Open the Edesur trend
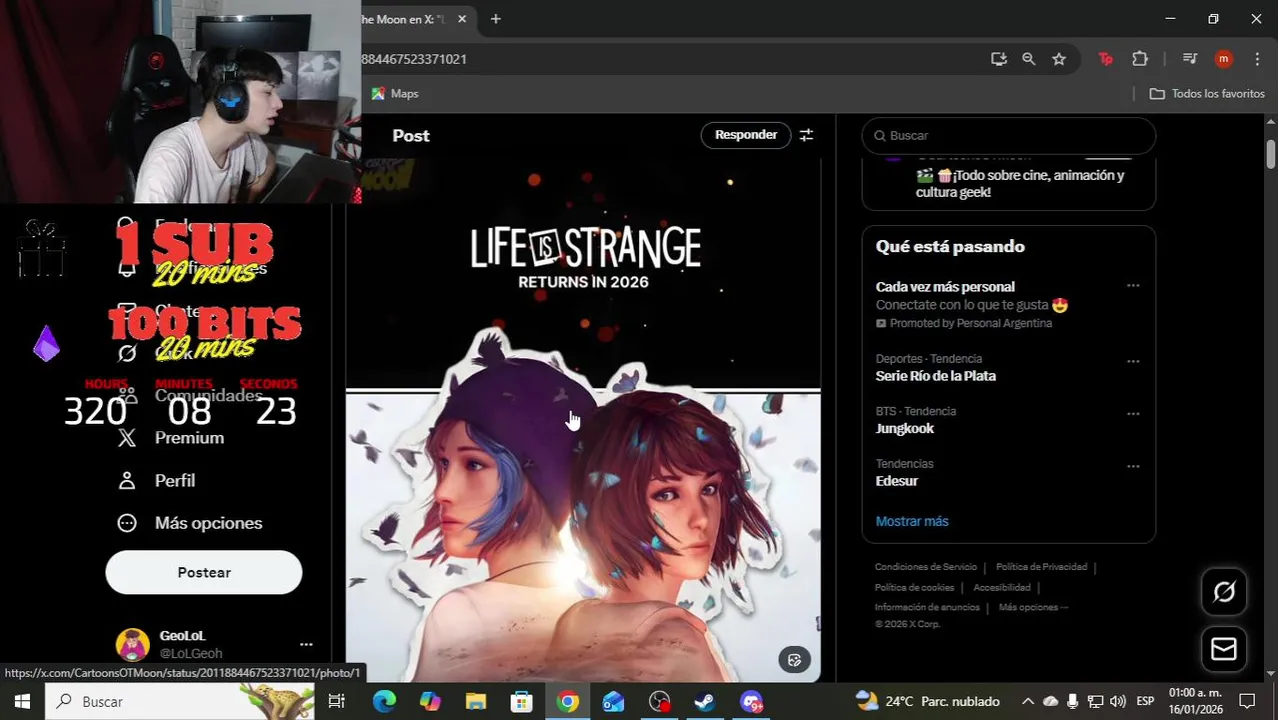The height and width of the screenshot is (720, 1278). [896, 481]
